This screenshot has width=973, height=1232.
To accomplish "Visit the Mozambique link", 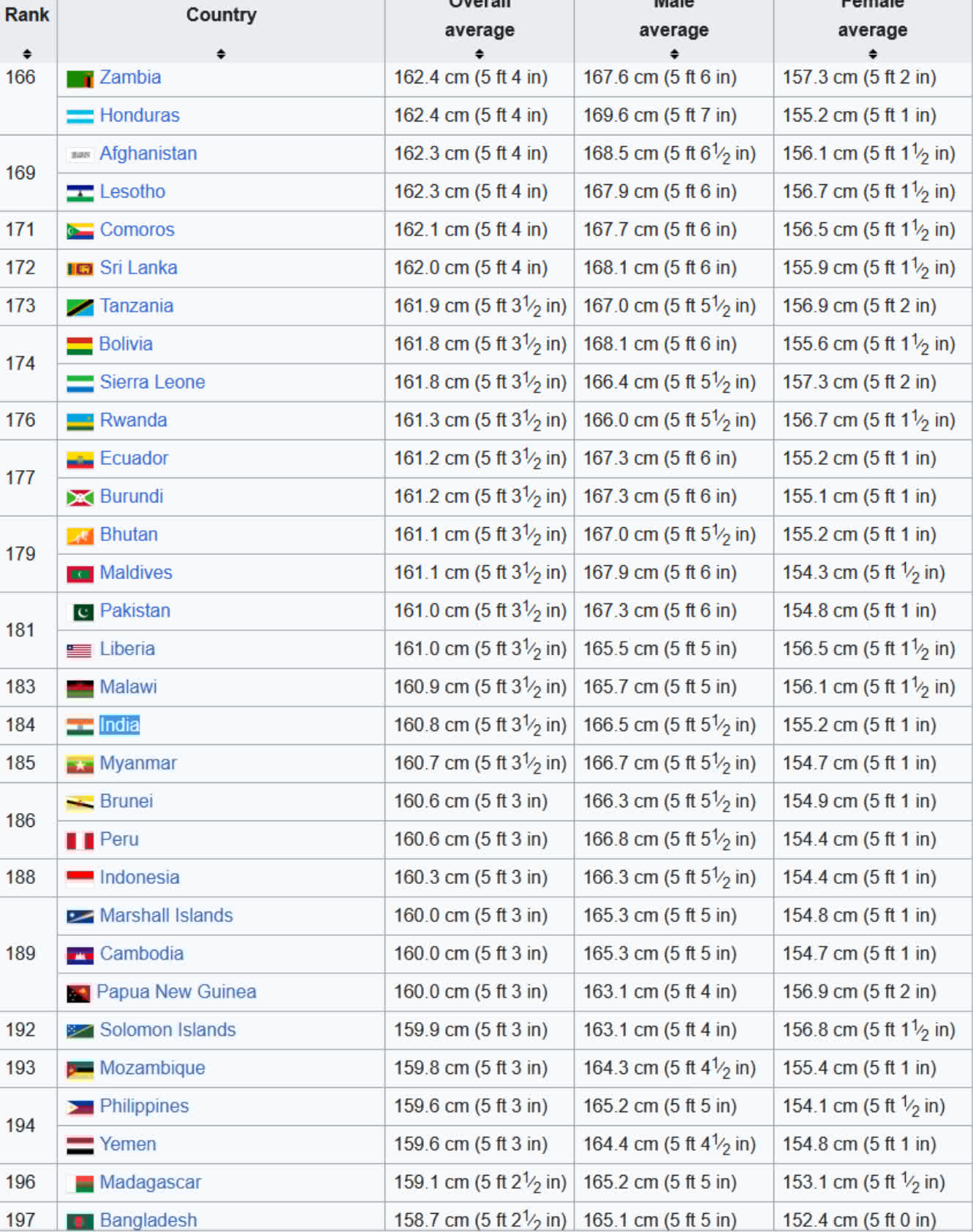I will [x=153, y=1067].
